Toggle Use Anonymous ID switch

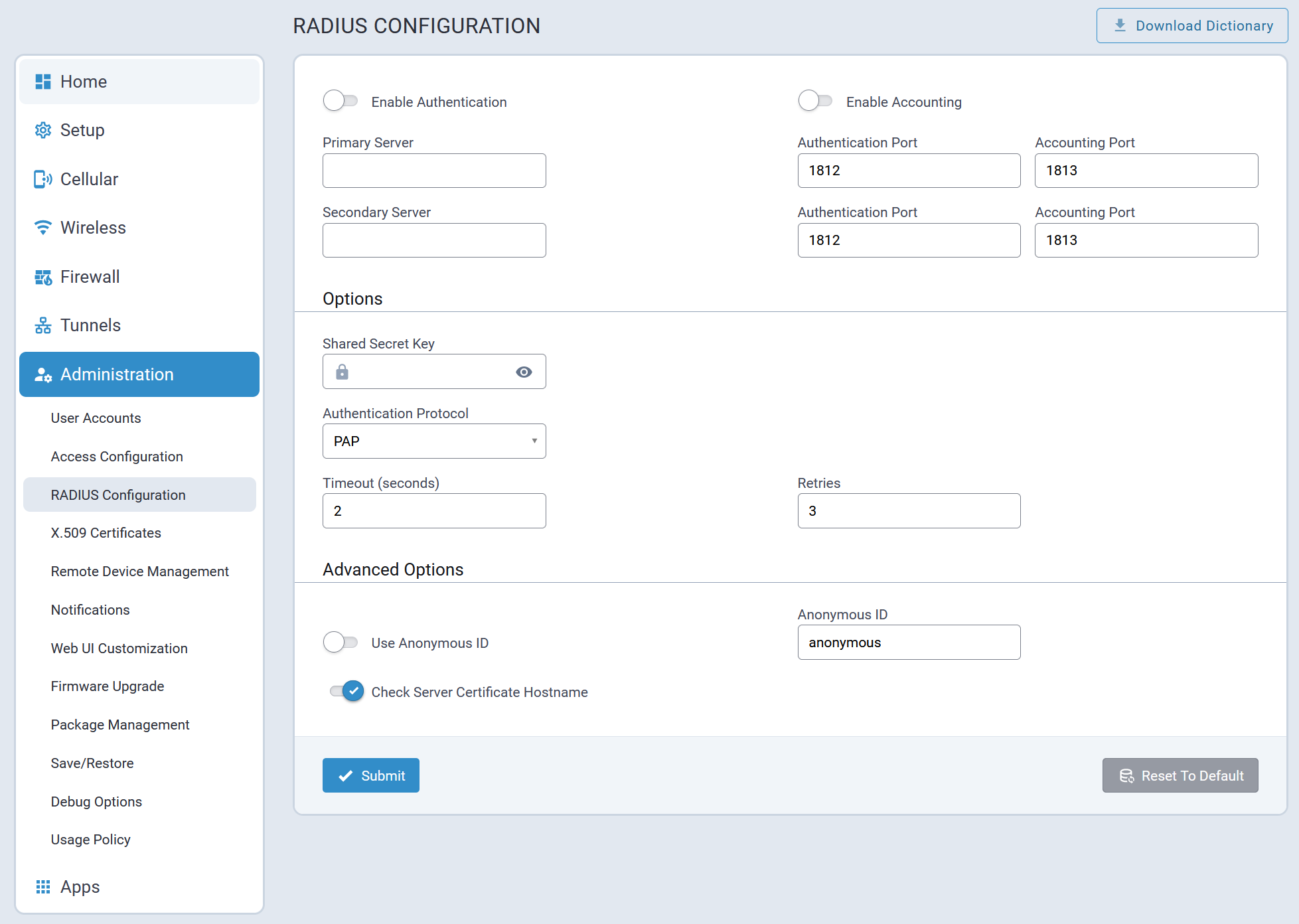tap(341, 642)
